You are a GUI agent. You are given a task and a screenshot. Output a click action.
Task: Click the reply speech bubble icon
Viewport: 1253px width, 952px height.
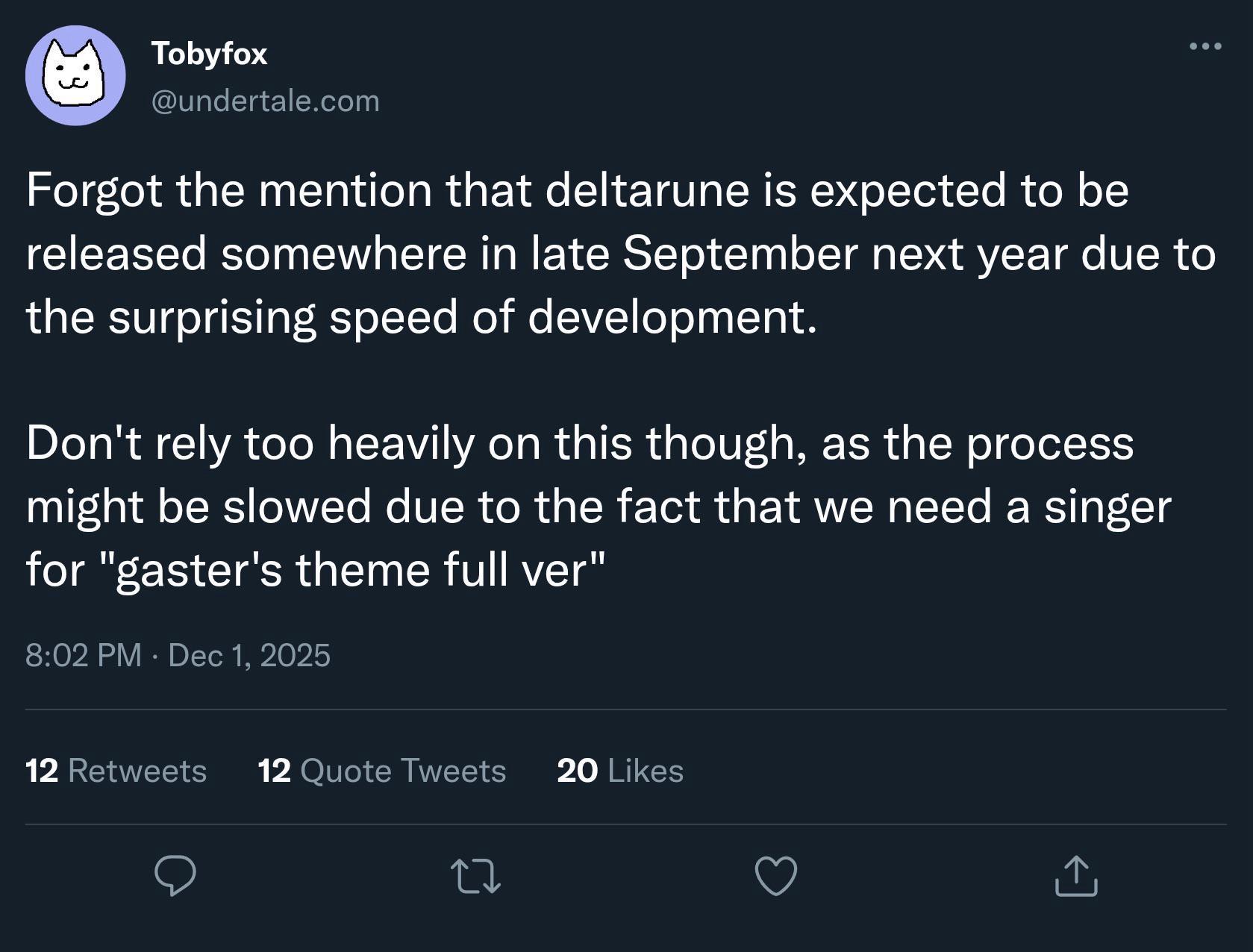tap(175, 876)
